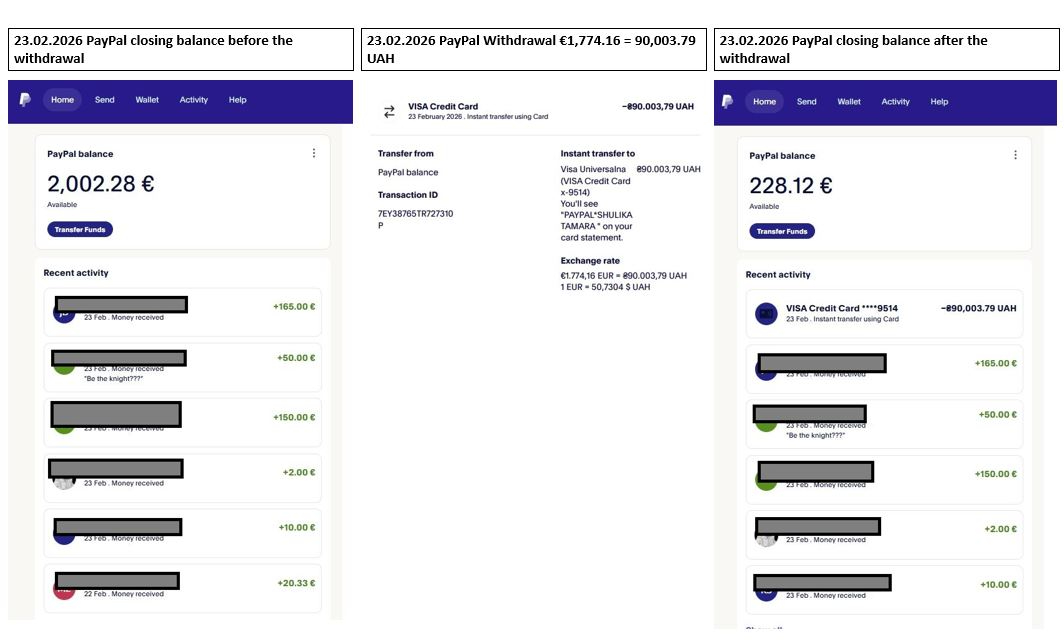The width and height of the screenshot is (1064, 643).
Task: Click the Transaction ID 7EY38765TR727310P text
Action: tap(415, 214)
